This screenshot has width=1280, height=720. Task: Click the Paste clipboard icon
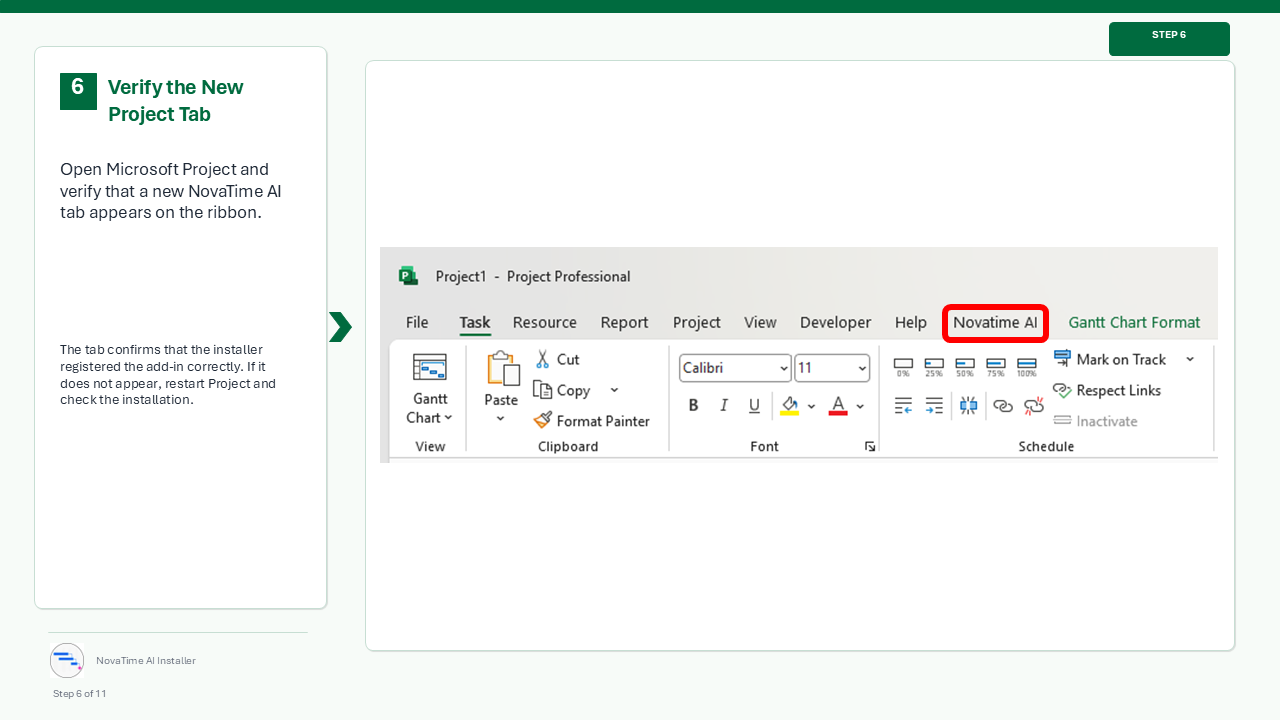click(x=502, y=368)
